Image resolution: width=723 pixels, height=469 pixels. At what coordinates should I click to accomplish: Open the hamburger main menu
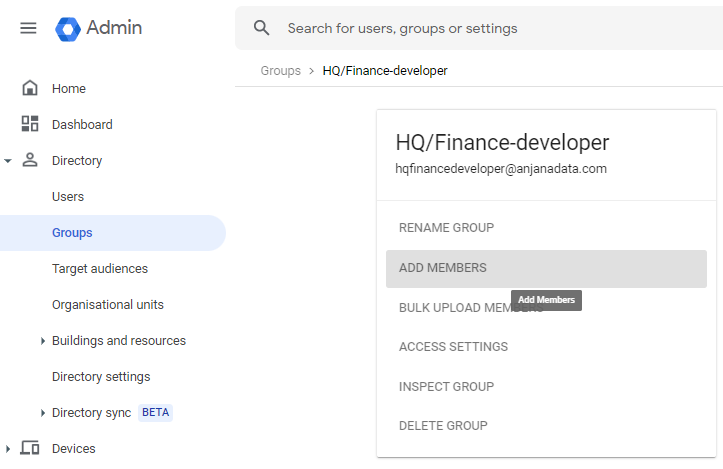coord(28,28)
